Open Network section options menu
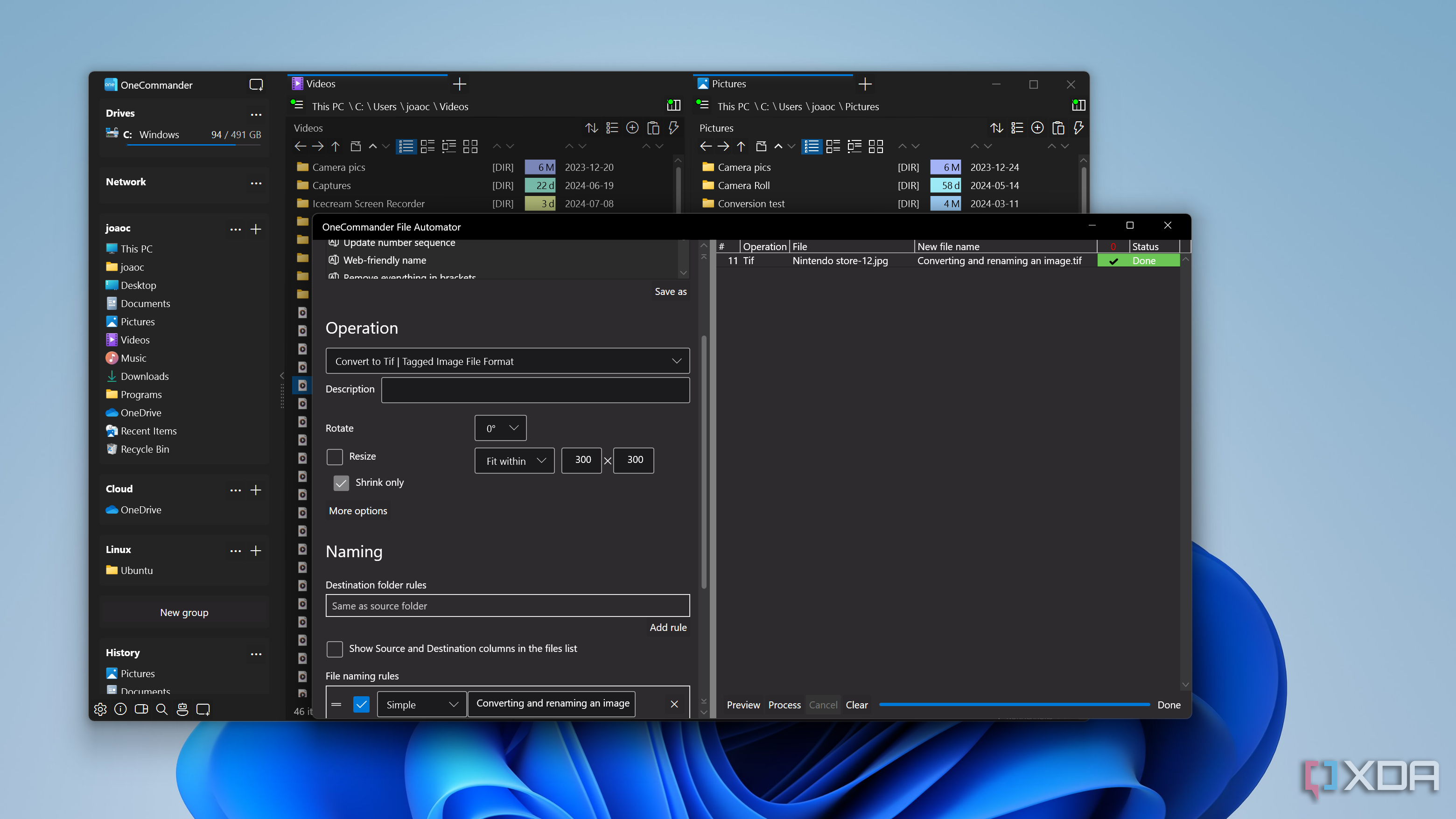 click(x=256, y=183)
